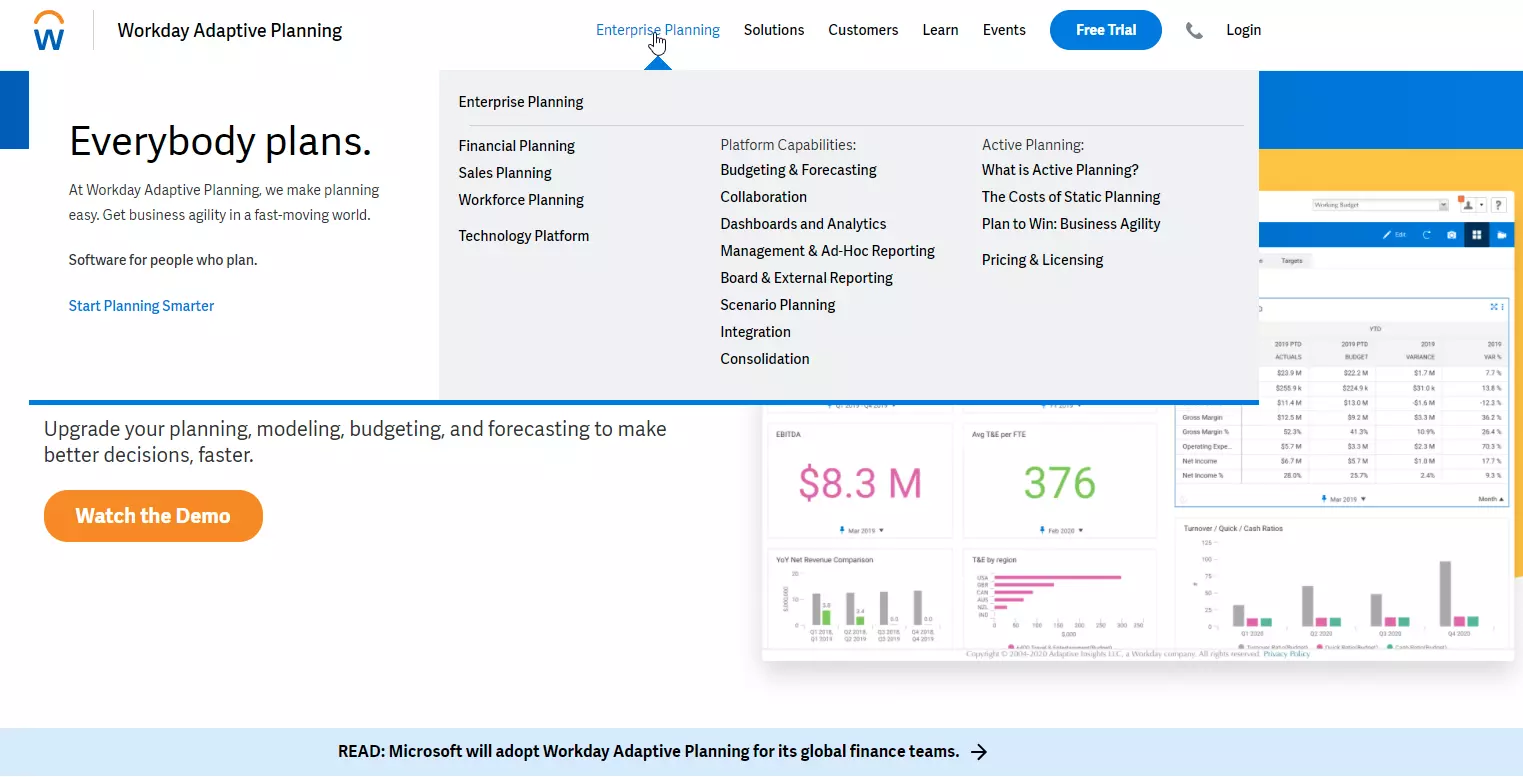Open the Mar 2019 dropdown under EBITDA
Viewport: 1523px width, 777px height.
click(860, 530)
